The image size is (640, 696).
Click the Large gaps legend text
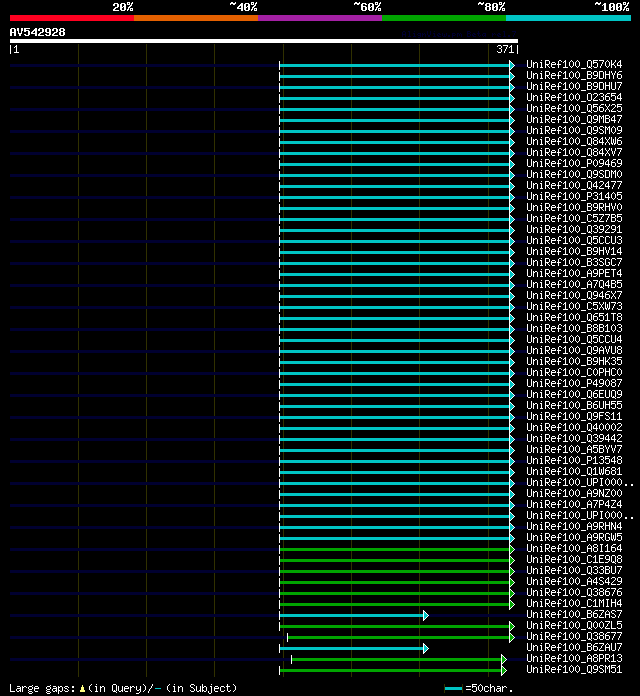pos(123,688)
